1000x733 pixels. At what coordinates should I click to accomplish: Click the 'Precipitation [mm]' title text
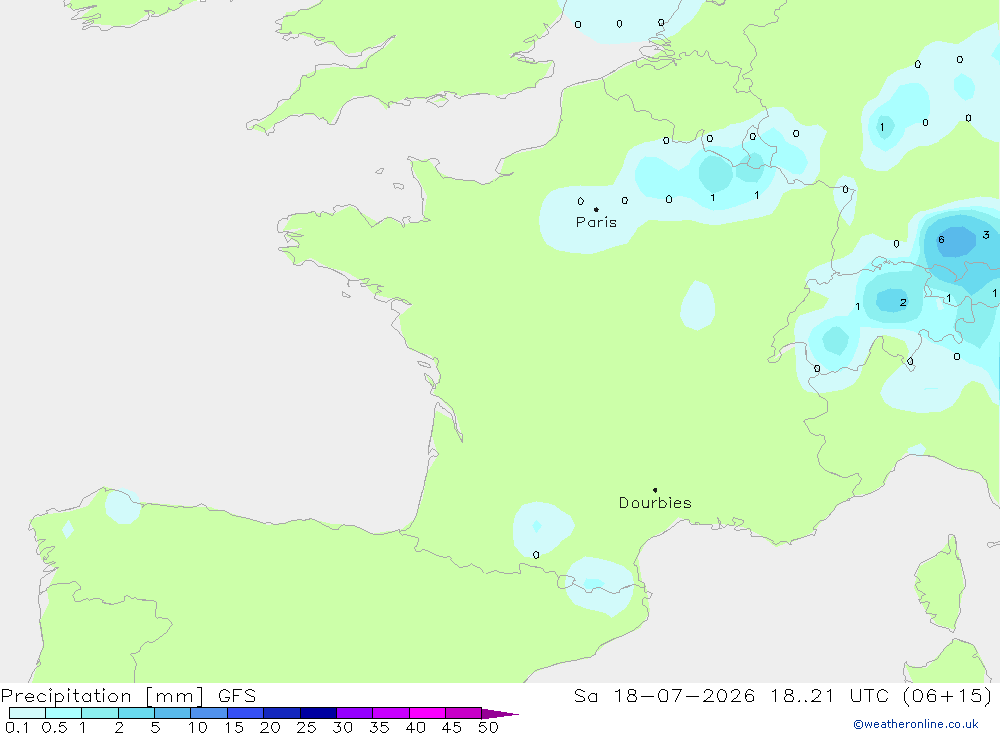(x=103, y=696)
